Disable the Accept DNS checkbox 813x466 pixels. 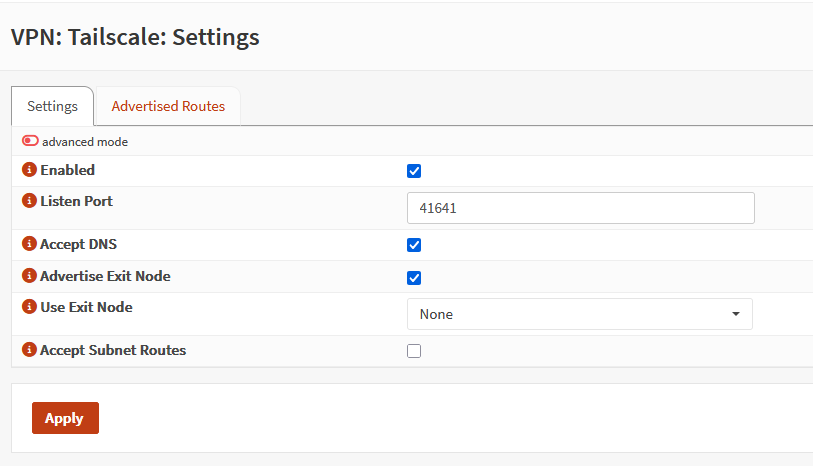click(x=414, y=245)
